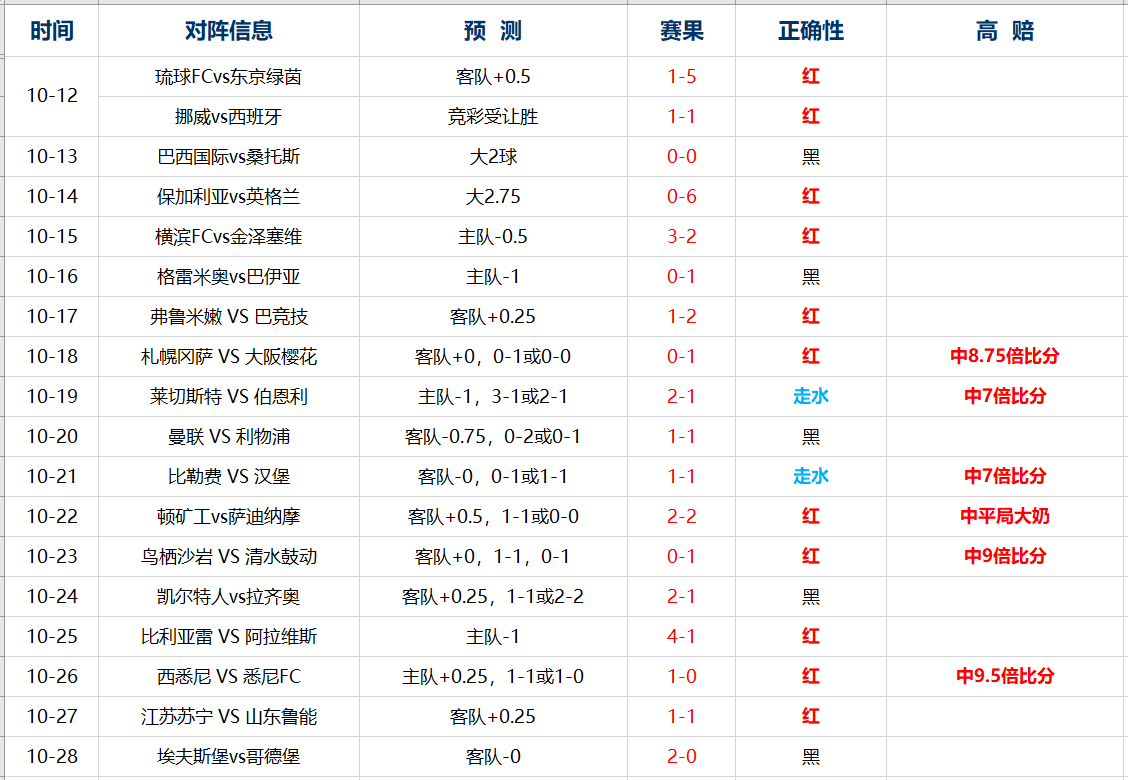The image size is (1128, 780).
Task: Click the 客队-0，0-1或1-1 prediction cell
Action: pos(493,476)
